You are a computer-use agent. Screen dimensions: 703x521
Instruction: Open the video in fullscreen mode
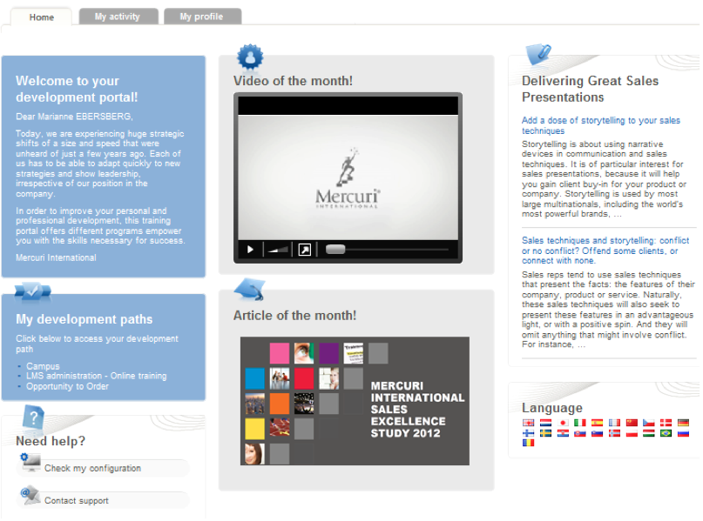[x=304, y=249]
